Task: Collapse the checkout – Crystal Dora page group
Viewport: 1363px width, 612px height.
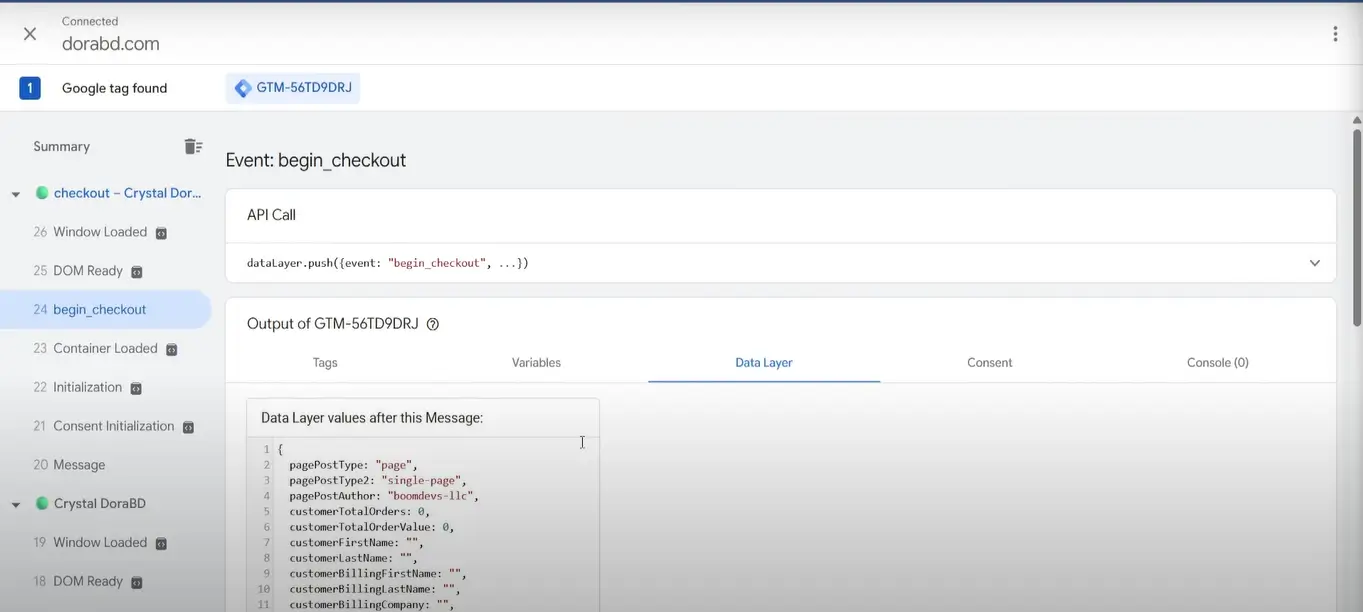Action: coord(16,194)
